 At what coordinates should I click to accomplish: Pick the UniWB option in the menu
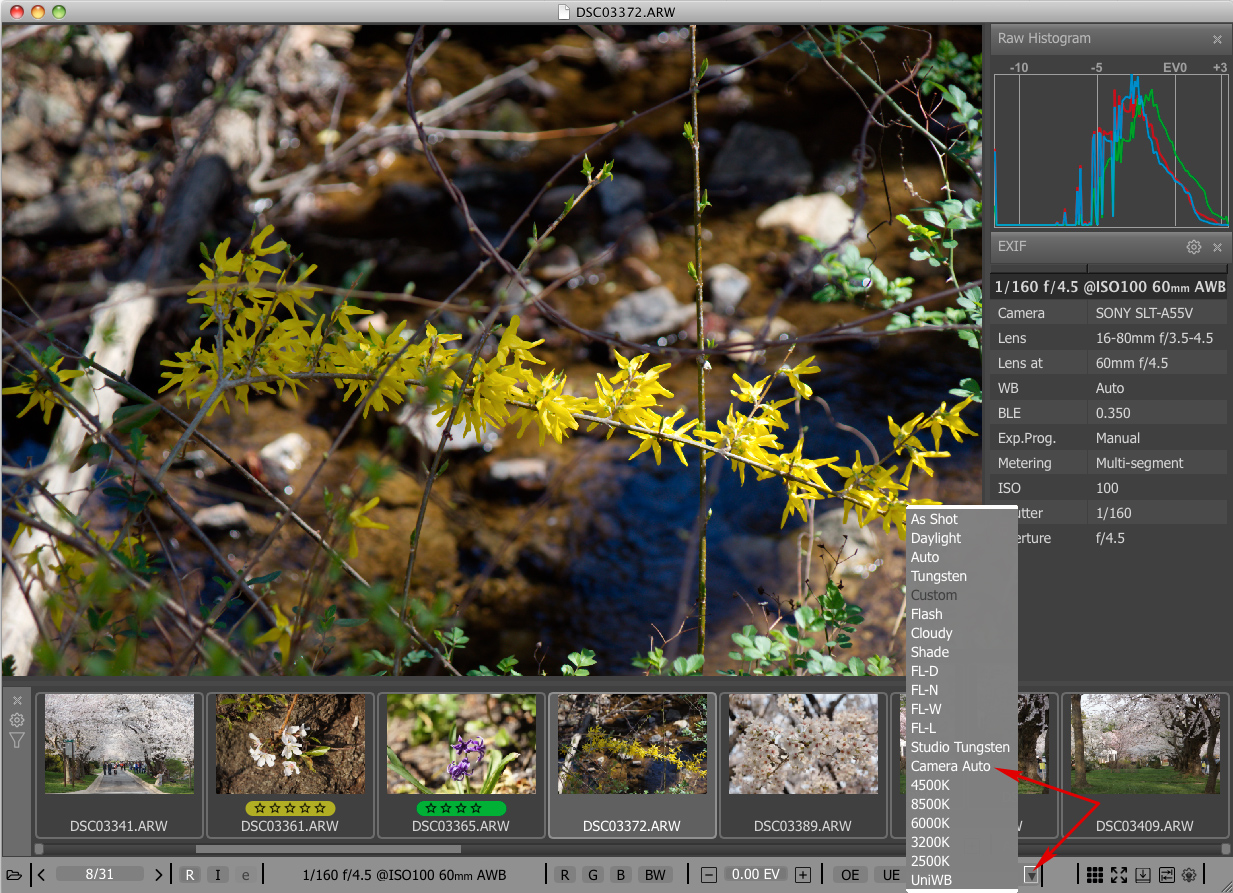coord(931,880)
